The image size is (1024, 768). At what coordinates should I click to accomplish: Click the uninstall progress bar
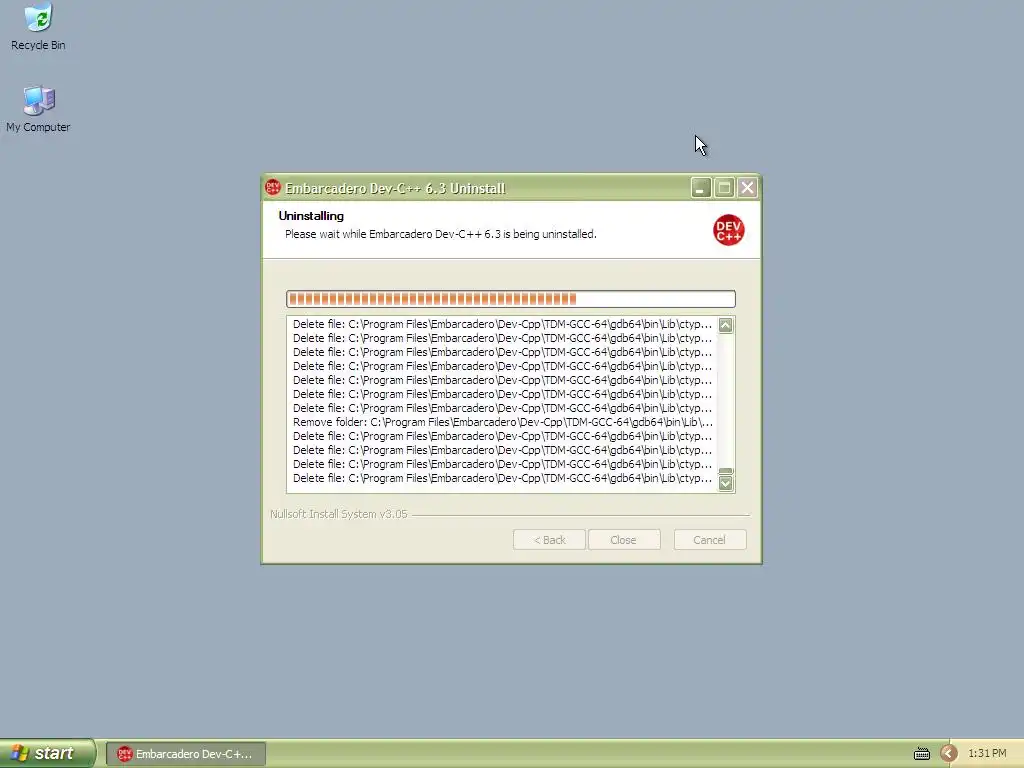511,299
